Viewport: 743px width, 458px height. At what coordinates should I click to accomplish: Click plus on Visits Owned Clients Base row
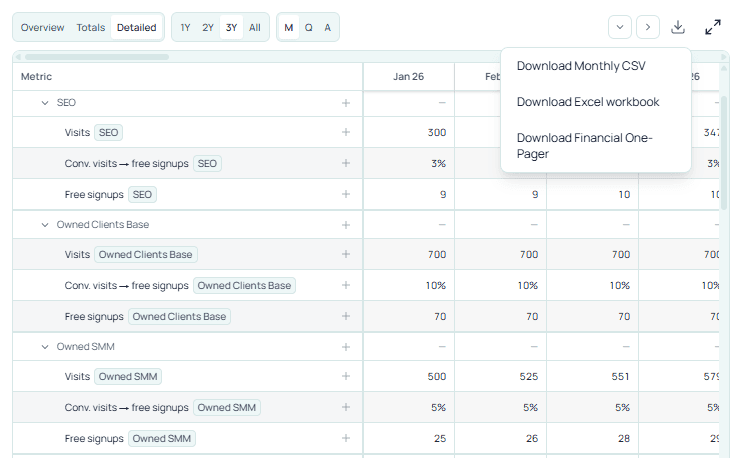346,254
